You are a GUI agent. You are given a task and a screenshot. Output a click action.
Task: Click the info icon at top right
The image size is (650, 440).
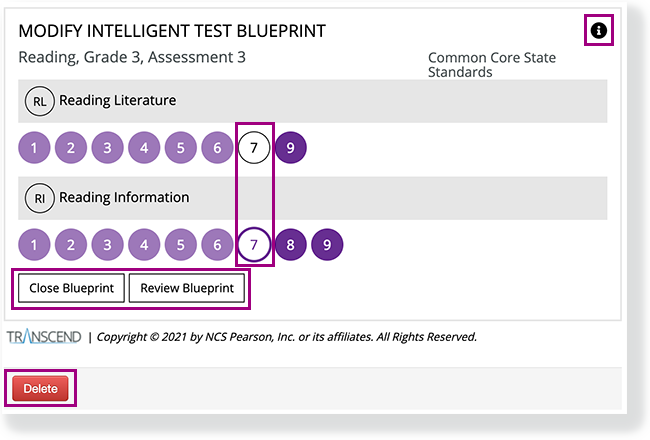click(598, 31)
